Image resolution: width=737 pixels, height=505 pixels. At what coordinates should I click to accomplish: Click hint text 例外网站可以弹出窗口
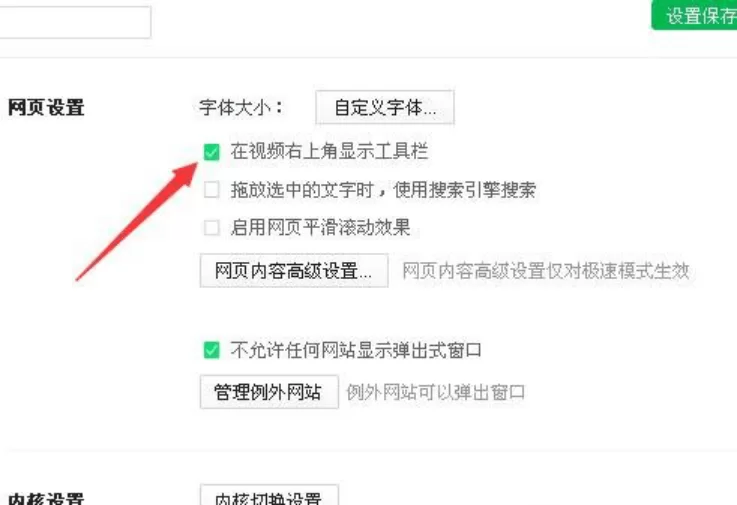pos(436,392)
